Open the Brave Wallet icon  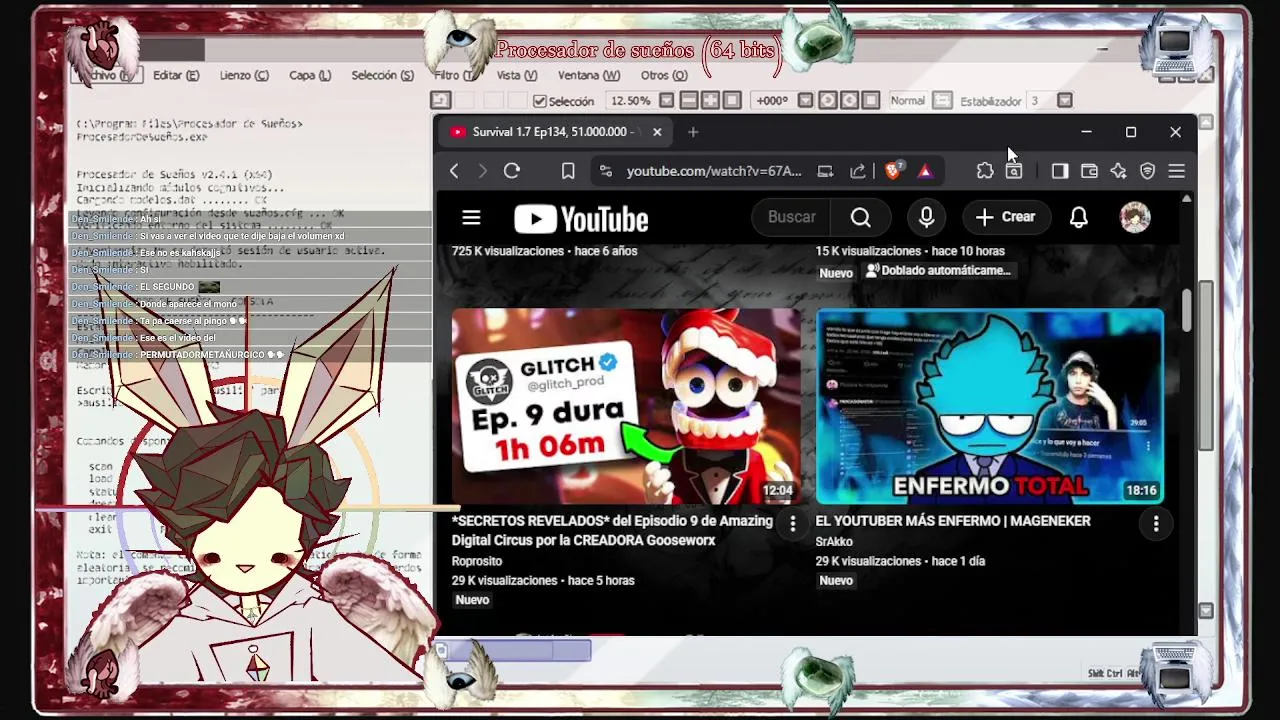[1089, 171]
